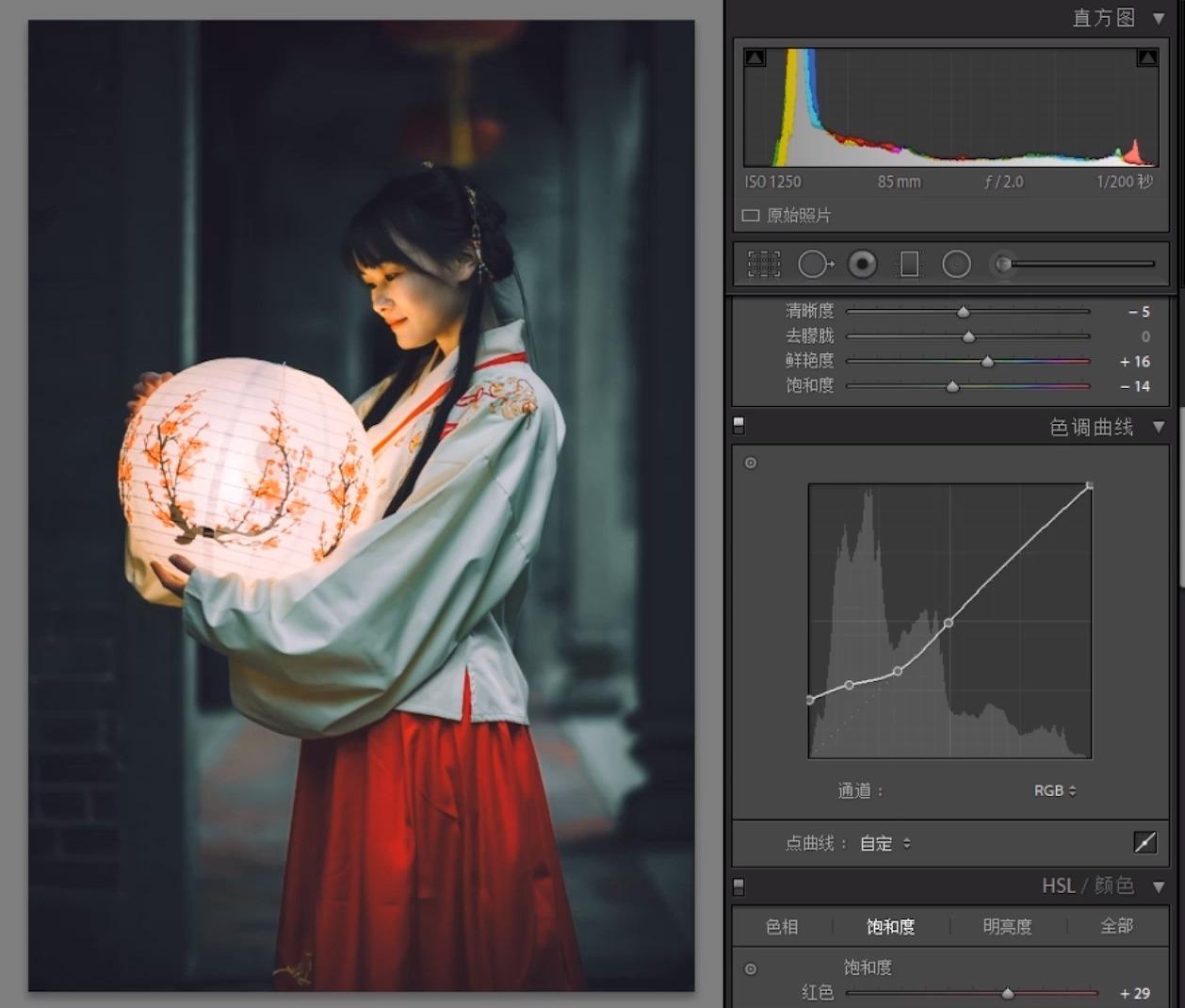This screenshot has height=1008, width=1185.
Task: Toggle the 色调曲线 panel on/off switch
Action: pos(739,427)
